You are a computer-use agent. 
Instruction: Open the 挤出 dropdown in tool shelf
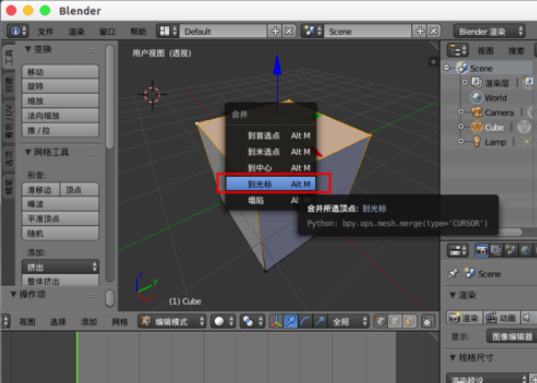coord(60,267)
